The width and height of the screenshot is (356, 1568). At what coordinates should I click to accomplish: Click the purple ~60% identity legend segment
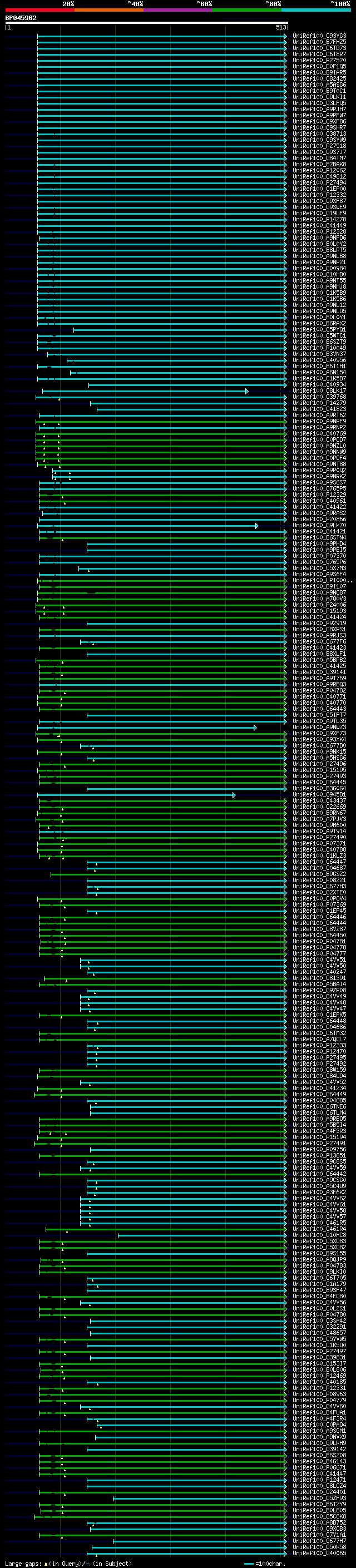(179, 10)
